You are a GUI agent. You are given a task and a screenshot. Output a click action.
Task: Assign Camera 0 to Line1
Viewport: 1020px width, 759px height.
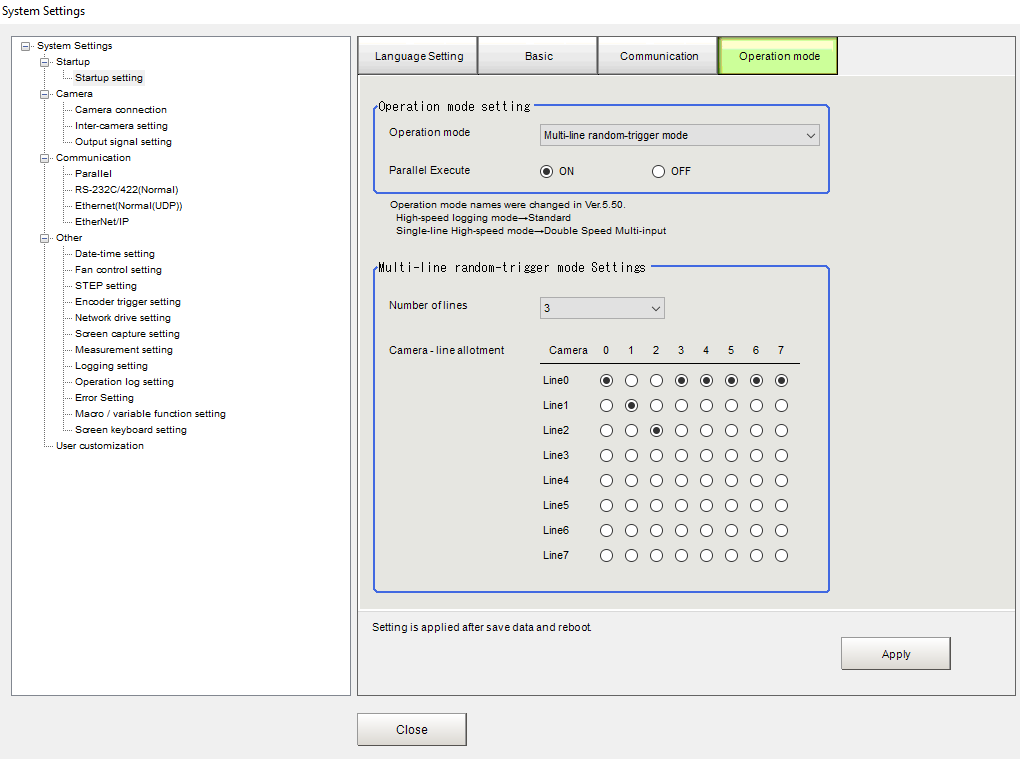point(606,406)
